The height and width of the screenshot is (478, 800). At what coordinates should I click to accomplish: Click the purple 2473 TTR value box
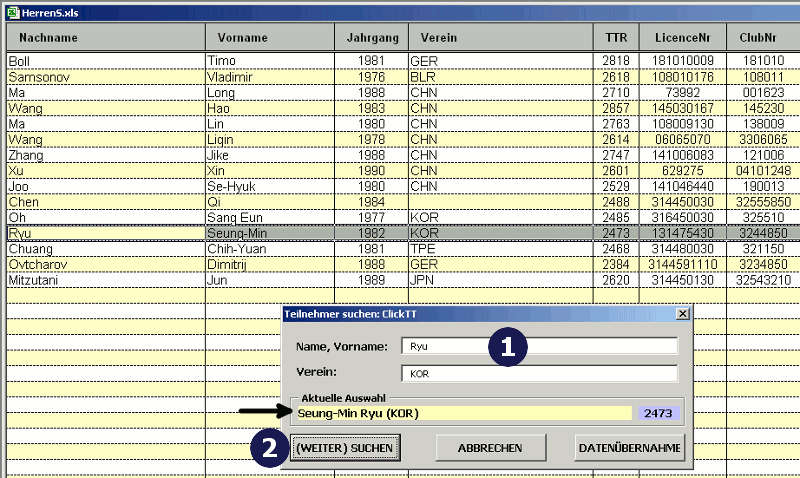(x=657, y=413)
